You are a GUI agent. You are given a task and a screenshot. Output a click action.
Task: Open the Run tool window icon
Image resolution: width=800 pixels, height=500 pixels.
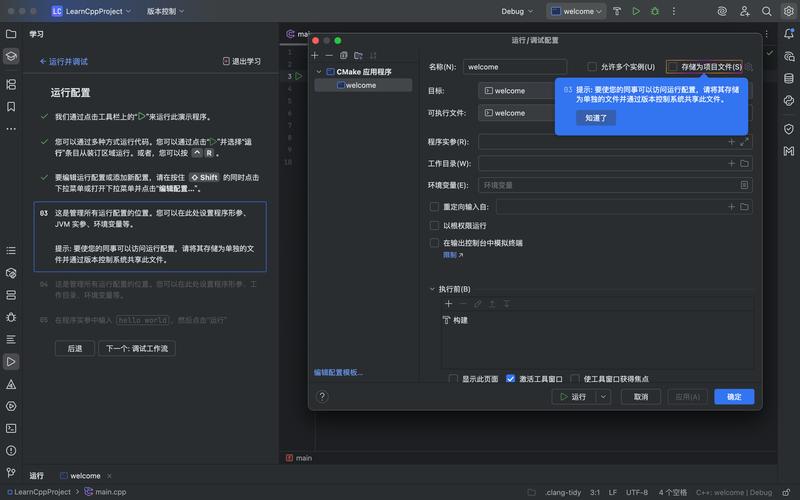point(11,362)
